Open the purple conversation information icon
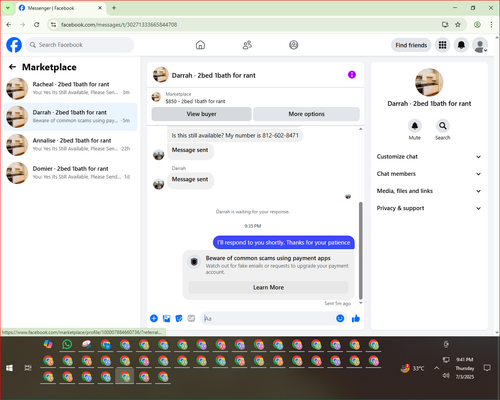Screen dimensions: 500x400 click(x=352, y=75)
